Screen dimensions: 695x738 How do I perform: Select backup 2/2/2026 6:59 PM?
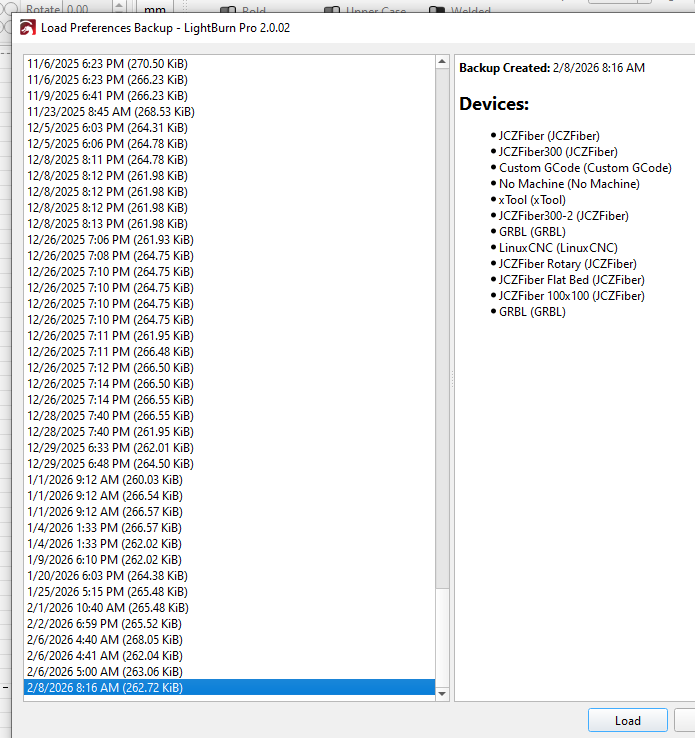point(229,624)
